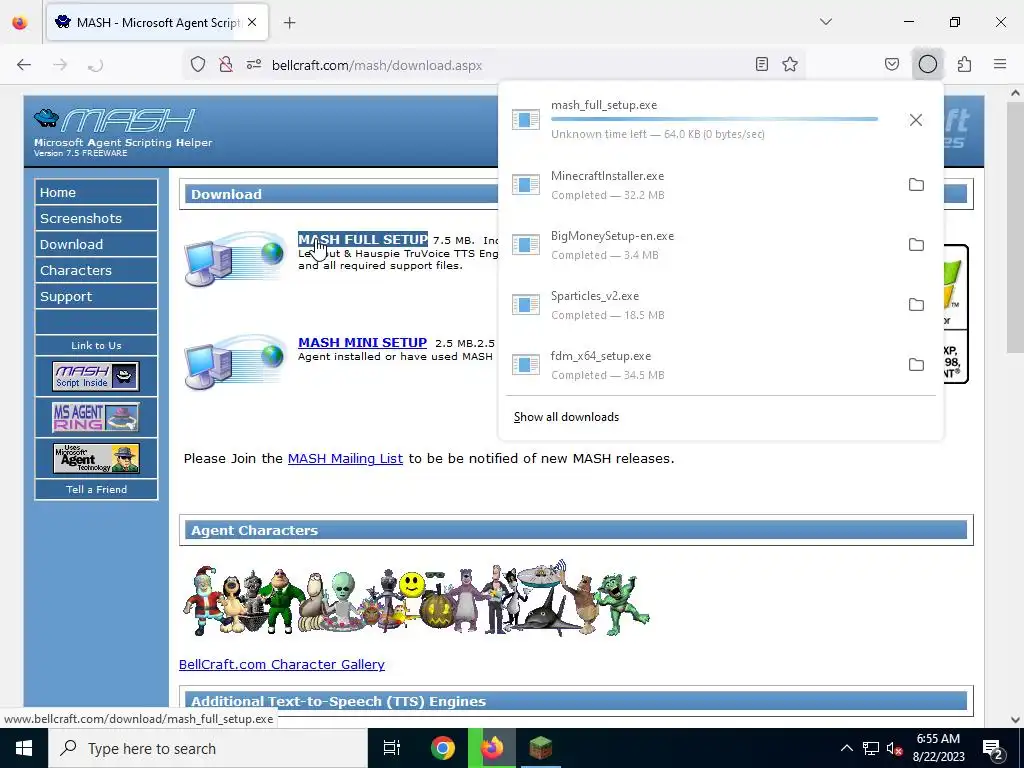Close the MASH tab
The width and height of the screenshot is (1024, 768).
point(252,22)
